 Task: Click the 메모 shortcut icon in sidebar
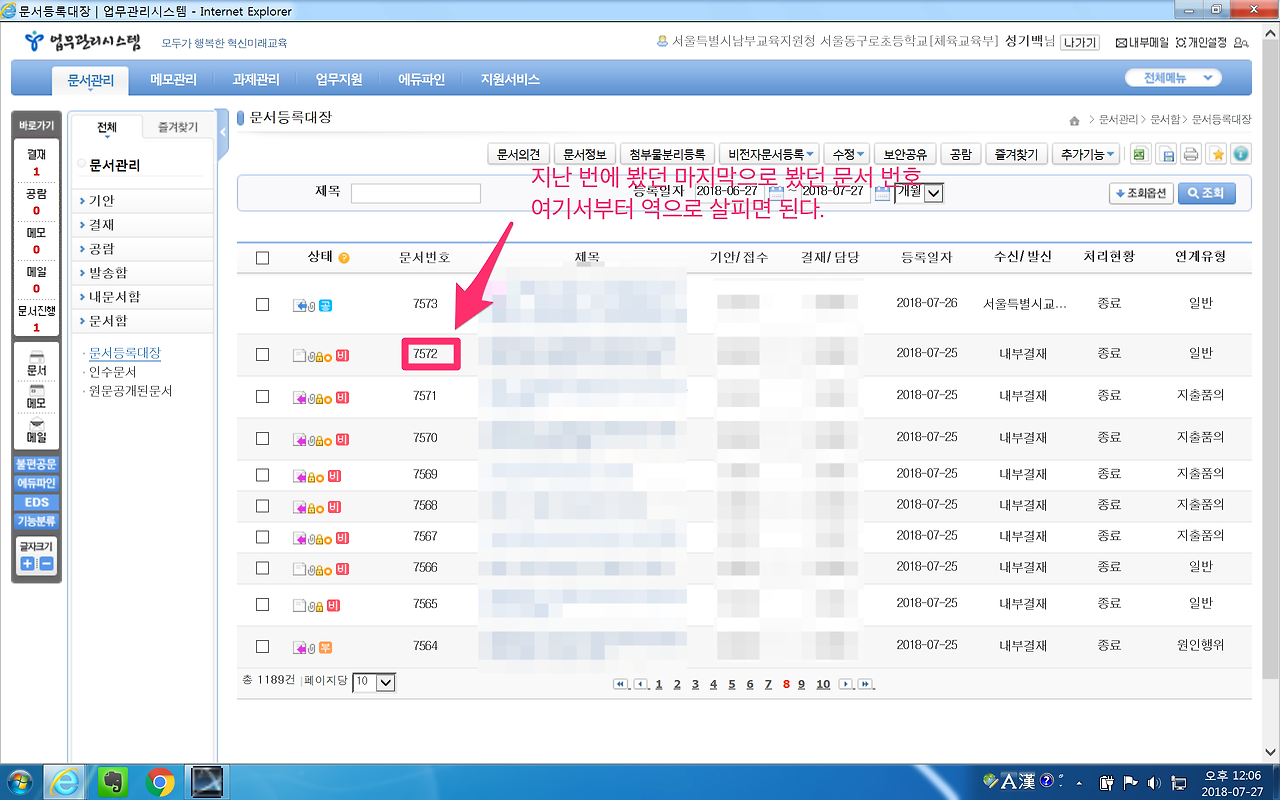coord(37,397)
